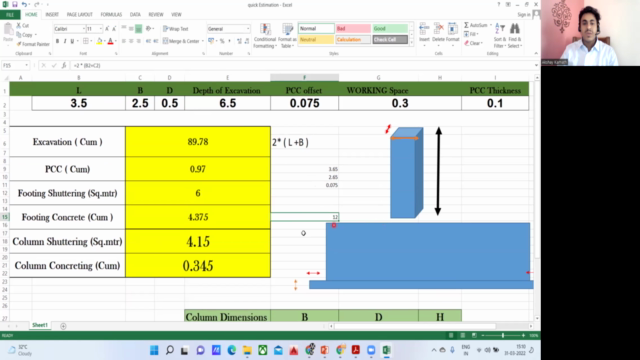This screenshot has width=640, height=360.
Task: Expand the cell Styles gallery
Action: coord(411,42)
